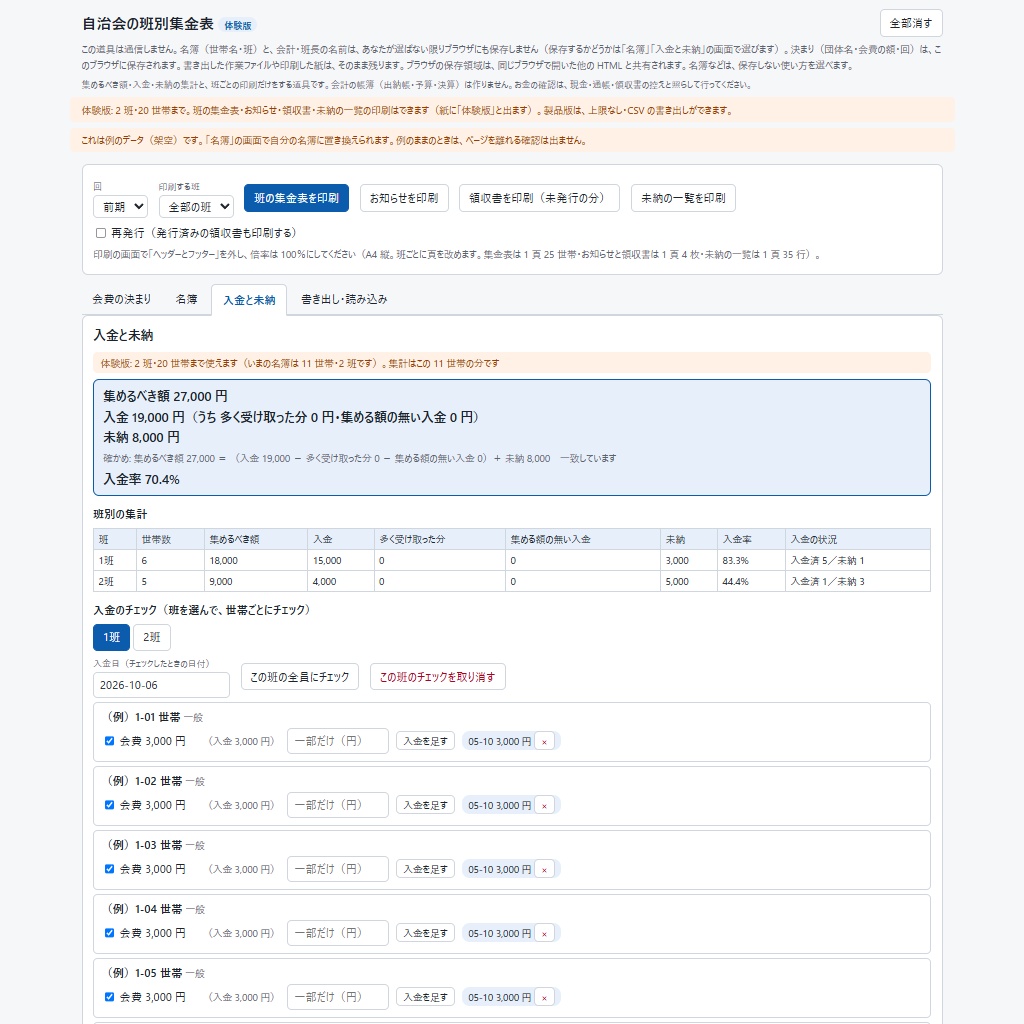Toggle the 再発行 reissue checkbox
This screenshot has height=1024, width=1024.
[x=101, y=233]
